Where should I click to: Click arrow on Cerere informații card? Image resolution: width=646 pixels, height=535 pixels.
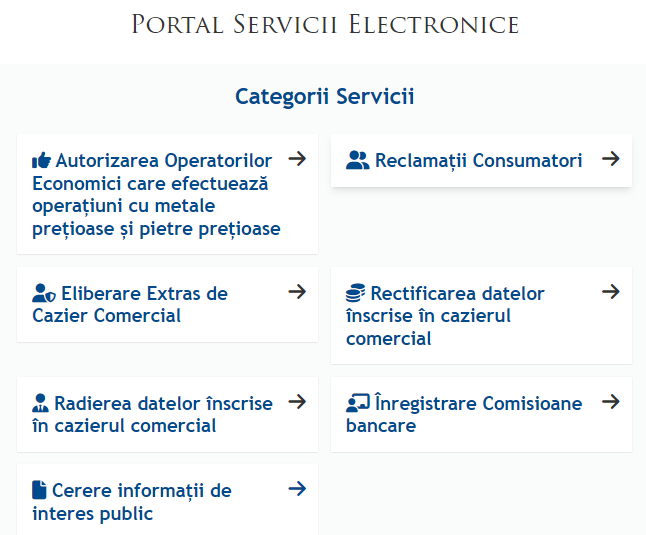[297, 489]
